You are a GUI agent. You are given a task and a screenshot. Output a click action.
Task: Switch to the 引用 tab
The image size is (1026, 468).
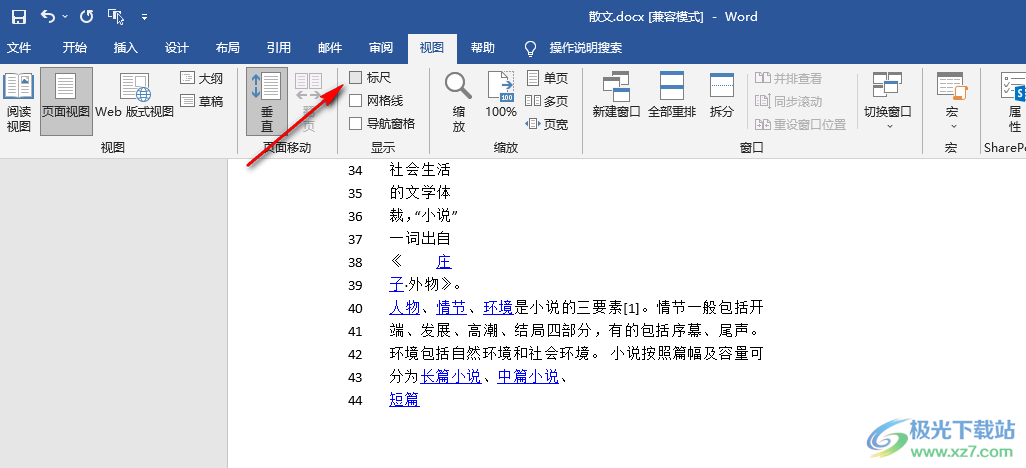click(279, 48)
